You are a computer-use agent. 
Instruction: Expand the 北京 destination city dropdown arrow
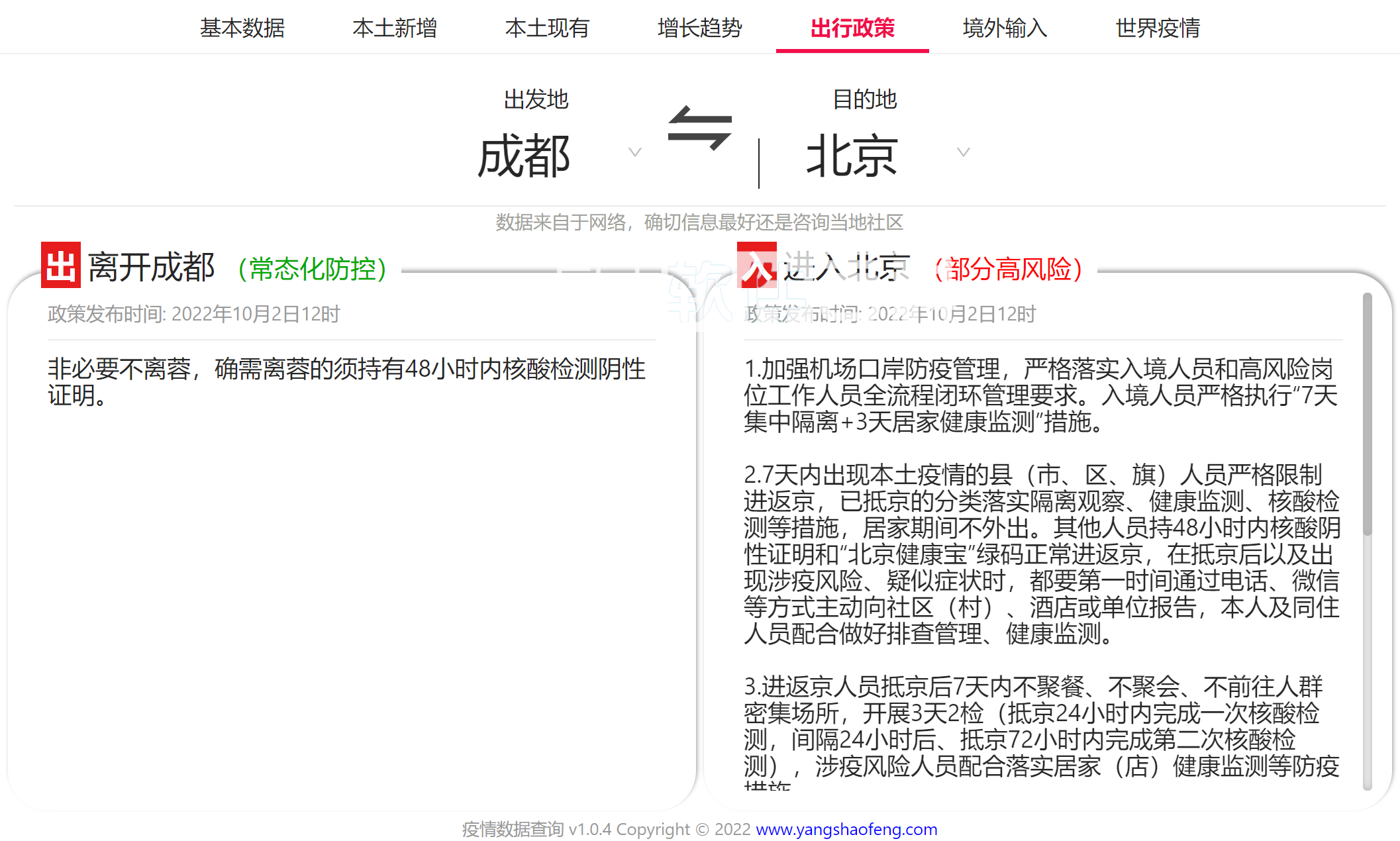click(x=963, y=152)
